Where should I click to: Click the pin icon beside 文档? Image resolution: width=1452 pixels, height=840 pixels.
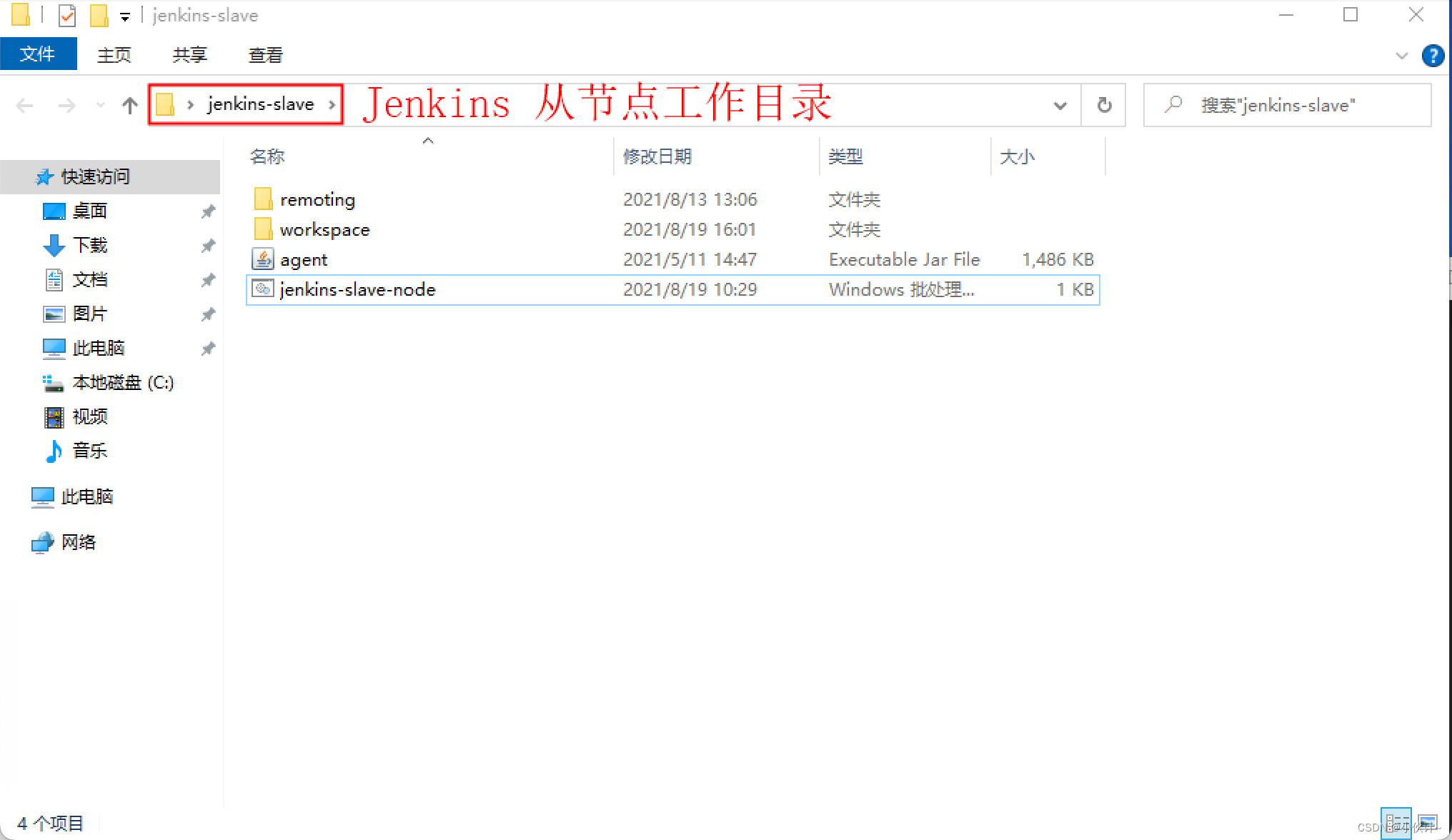208,280
